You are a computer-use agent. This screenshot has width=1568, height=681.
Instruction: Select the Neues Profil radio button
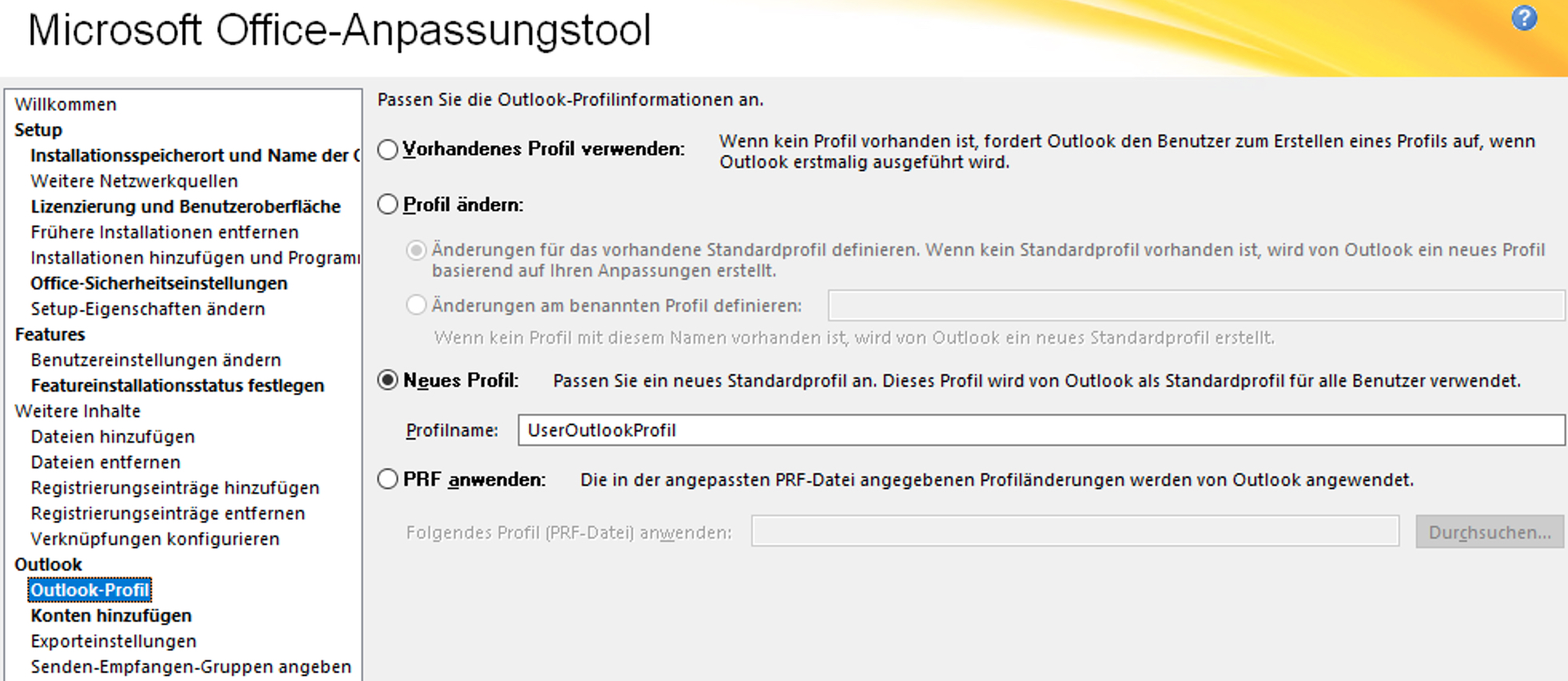point(388,380)
